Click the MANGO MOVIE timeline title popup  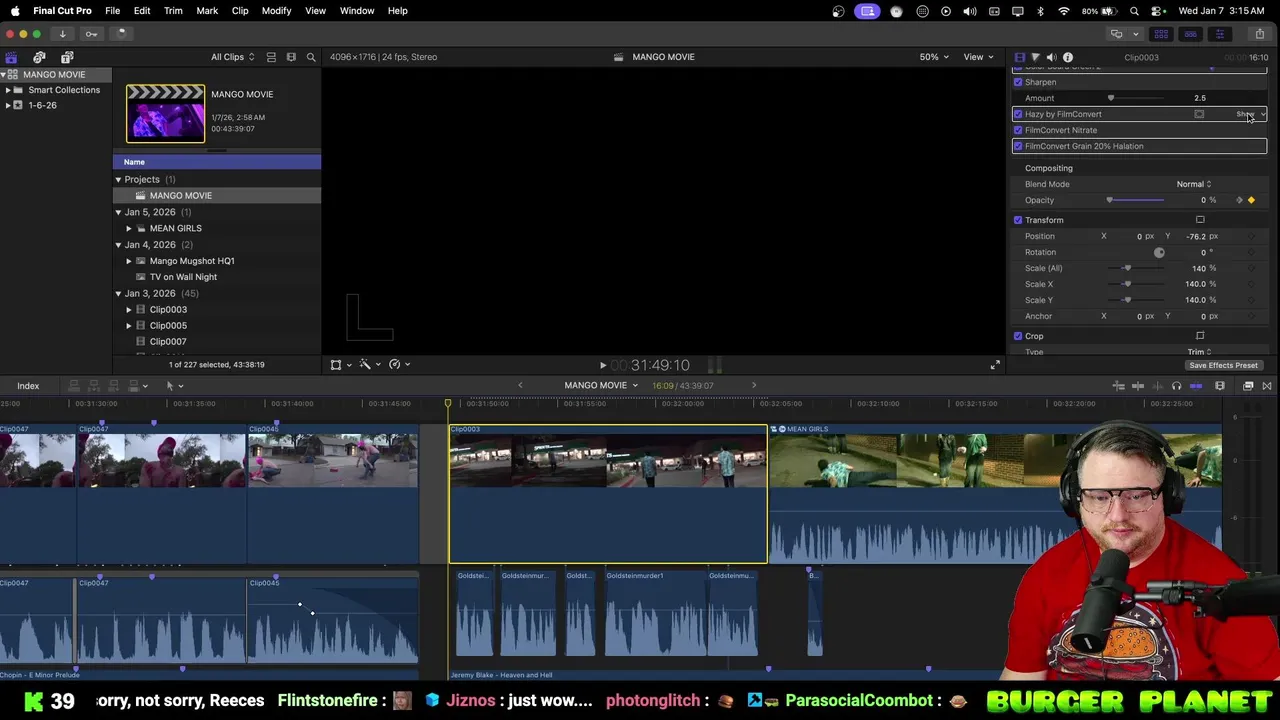601,386
